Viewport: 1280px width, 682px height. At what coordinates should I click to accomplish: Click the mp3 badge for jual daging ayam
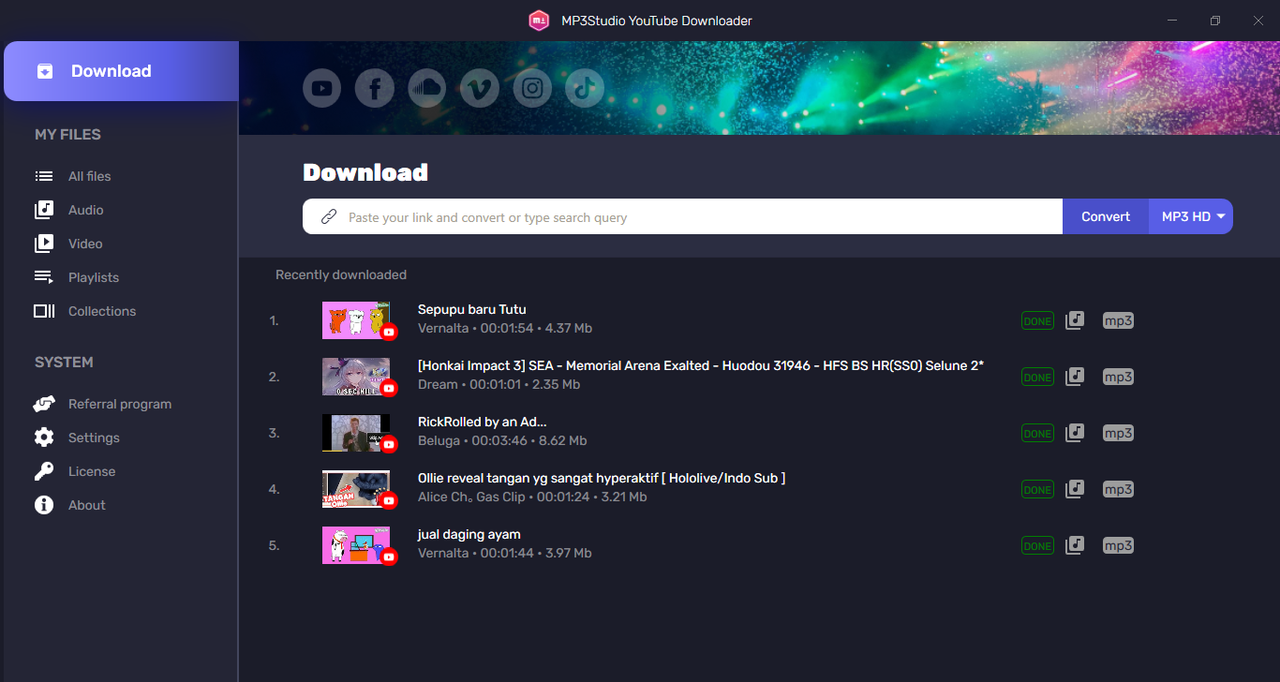coord(1118,545)
